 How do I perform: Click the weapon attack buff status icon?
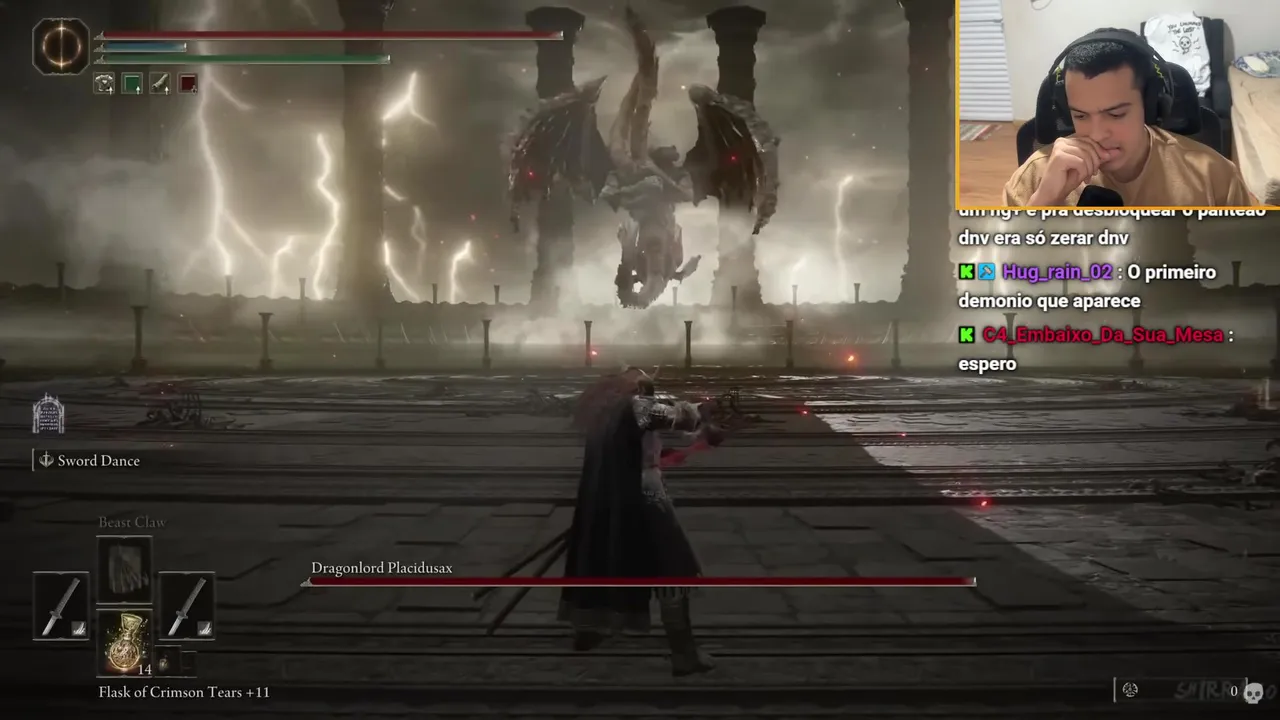(160, 84)
